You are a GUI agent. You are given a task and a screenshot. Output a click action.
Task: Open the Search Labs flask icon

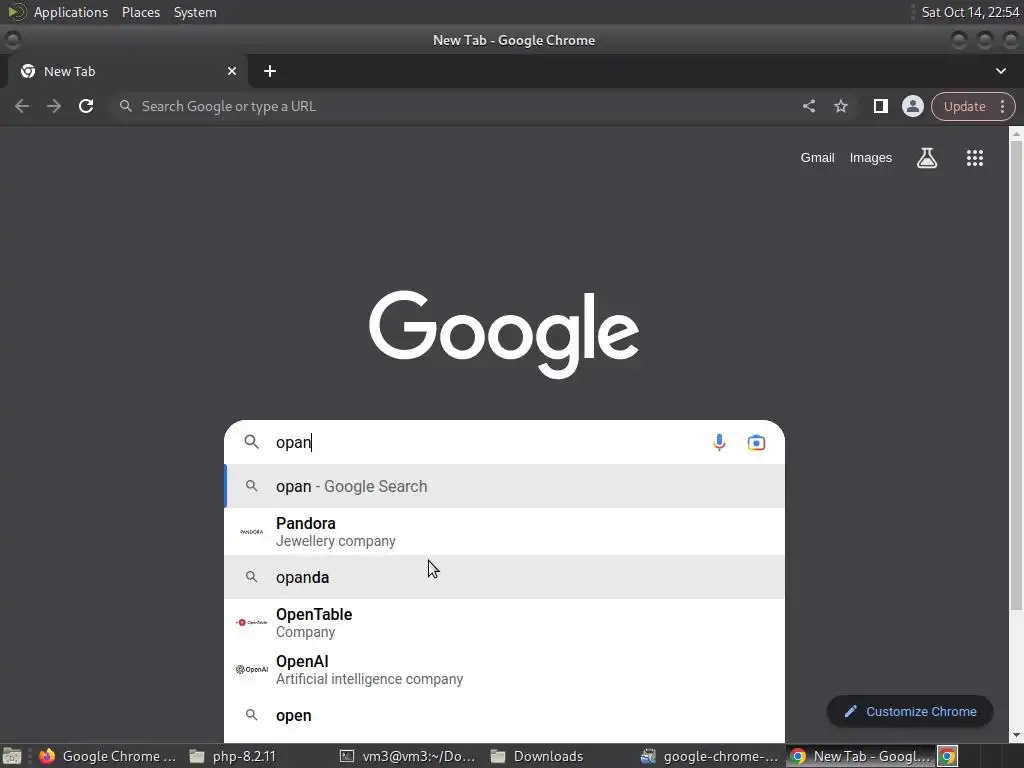(x=927, y=157)
